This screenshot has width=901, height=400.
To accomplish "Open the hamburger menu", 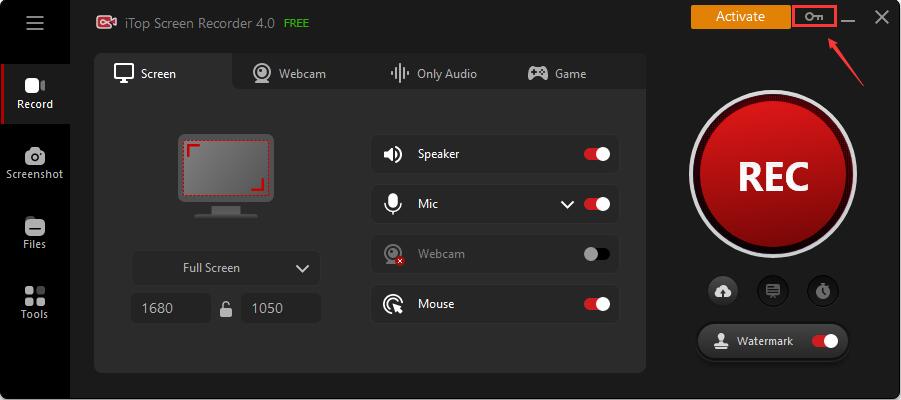I will [x=35, y=23].
